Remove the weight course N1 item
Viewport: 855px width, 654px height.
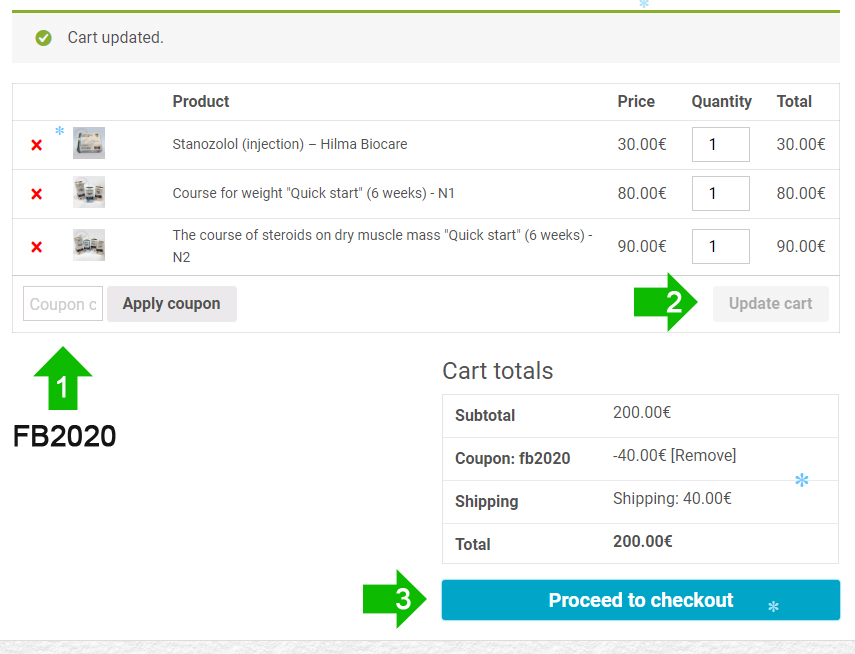click(x=37, y=194)
